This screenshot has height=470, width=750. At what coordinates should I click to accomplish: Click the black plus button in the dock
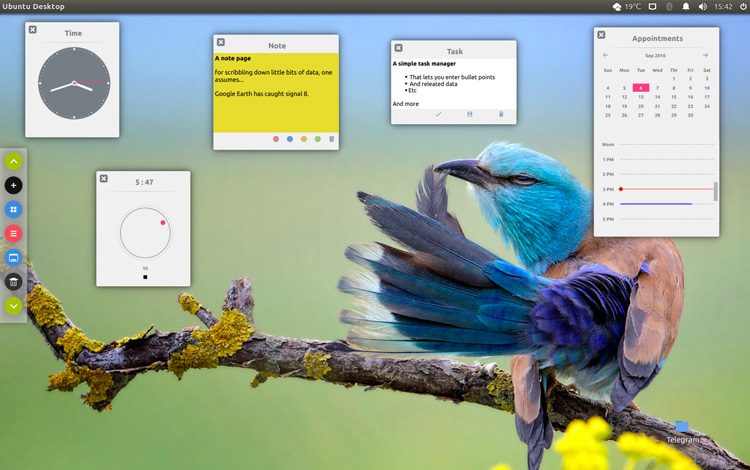[13, 186]
